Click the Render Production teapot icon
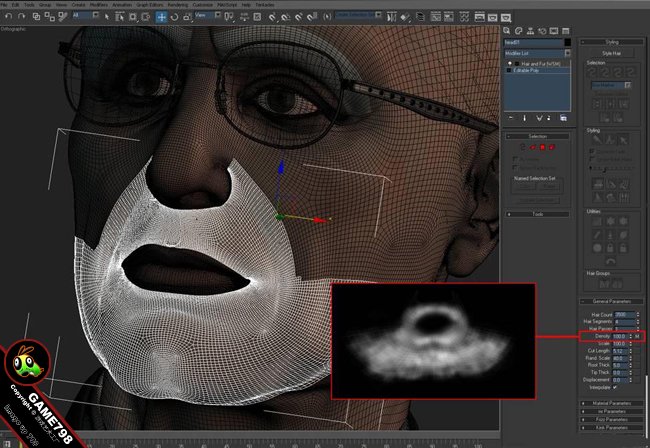This screenshot has width=650, height=448. (506, 17)
